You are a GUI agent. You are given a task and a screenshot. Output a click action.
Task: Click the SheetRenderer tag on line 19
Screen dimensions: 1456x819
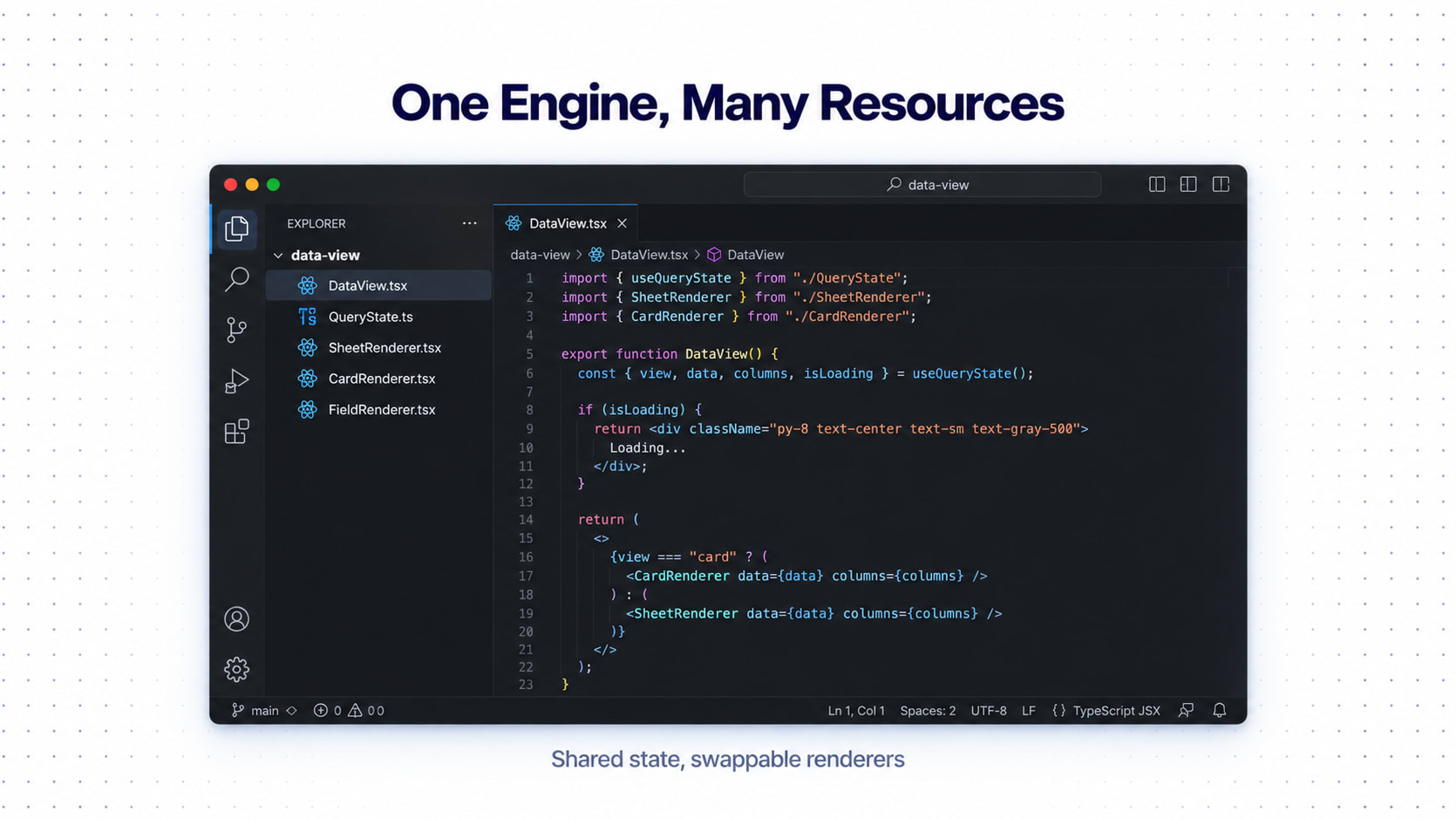tap(686, 614)
